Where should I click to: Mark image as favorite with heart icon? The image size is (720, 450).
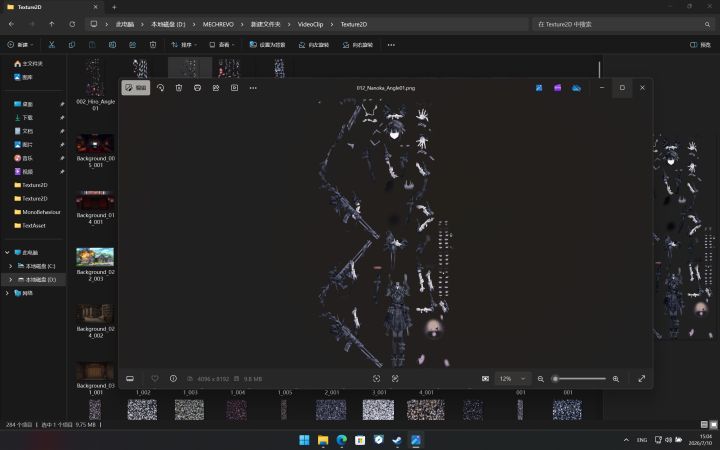click(155, 378)
